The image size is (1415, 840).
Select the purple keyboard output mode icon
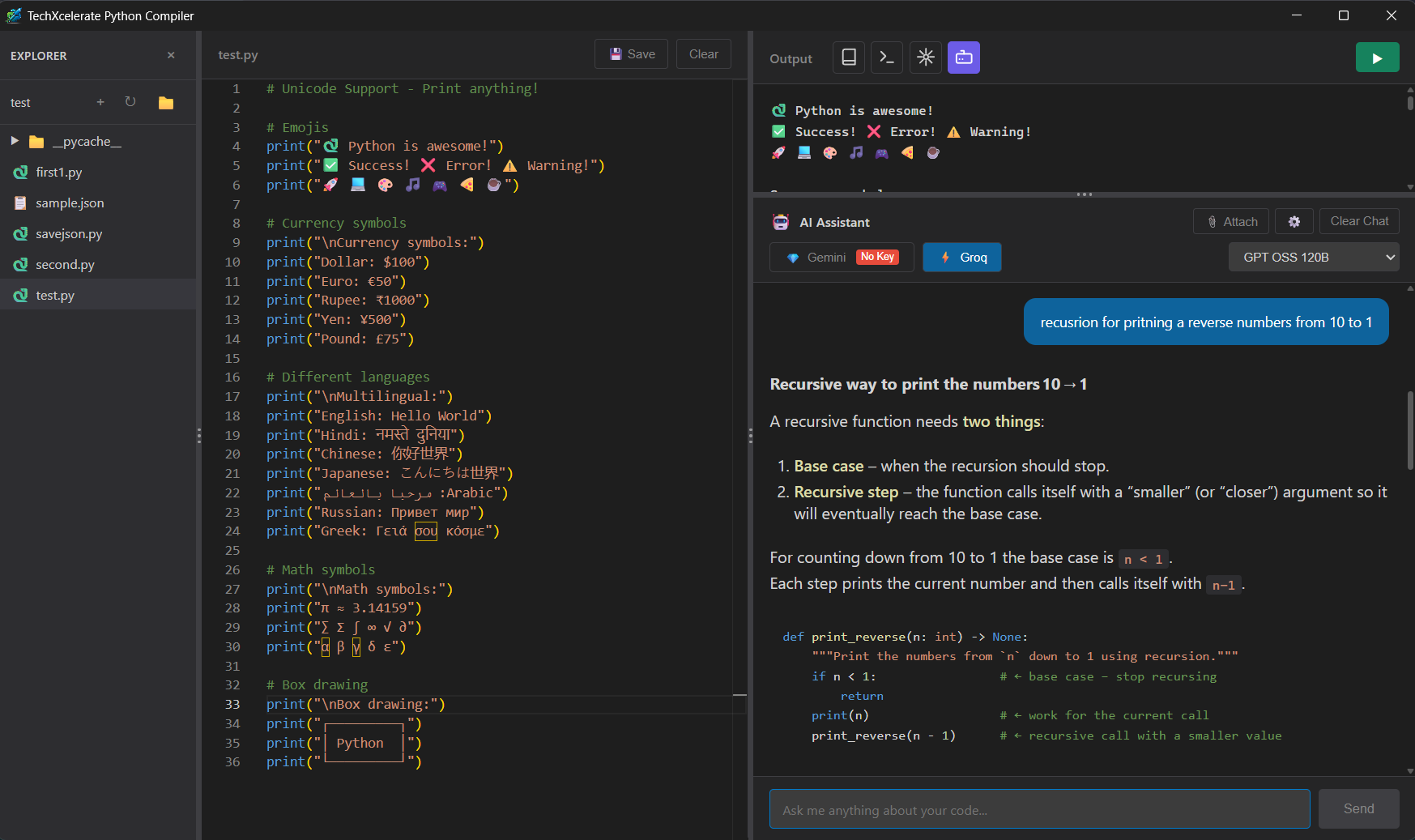point(963,57)
